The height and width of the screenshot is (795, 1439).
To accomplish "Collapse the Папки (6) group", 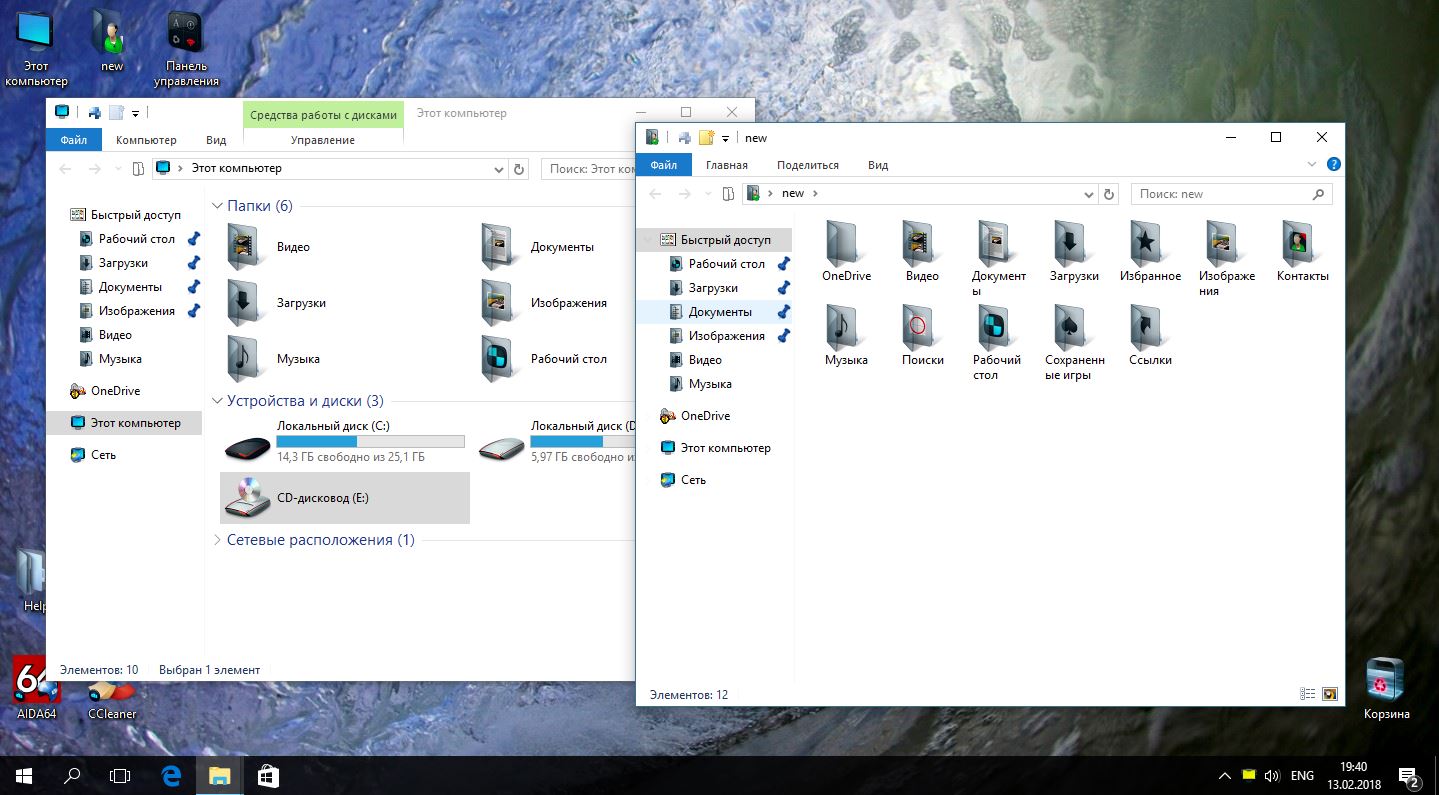I will (x=218, y=206).
